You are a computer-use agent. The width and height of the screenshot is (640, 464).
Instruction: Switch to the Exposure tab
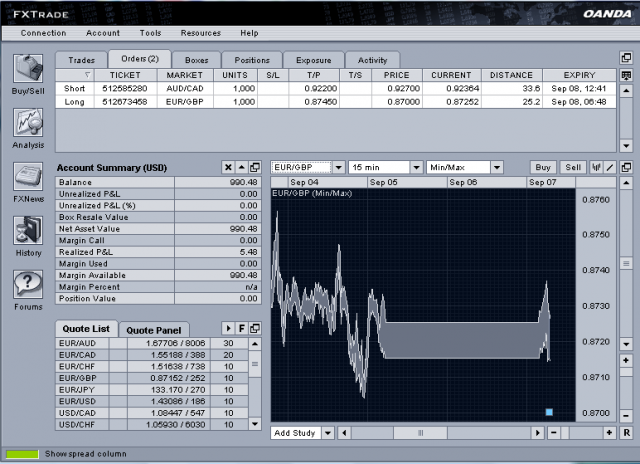tap(313, 60)
